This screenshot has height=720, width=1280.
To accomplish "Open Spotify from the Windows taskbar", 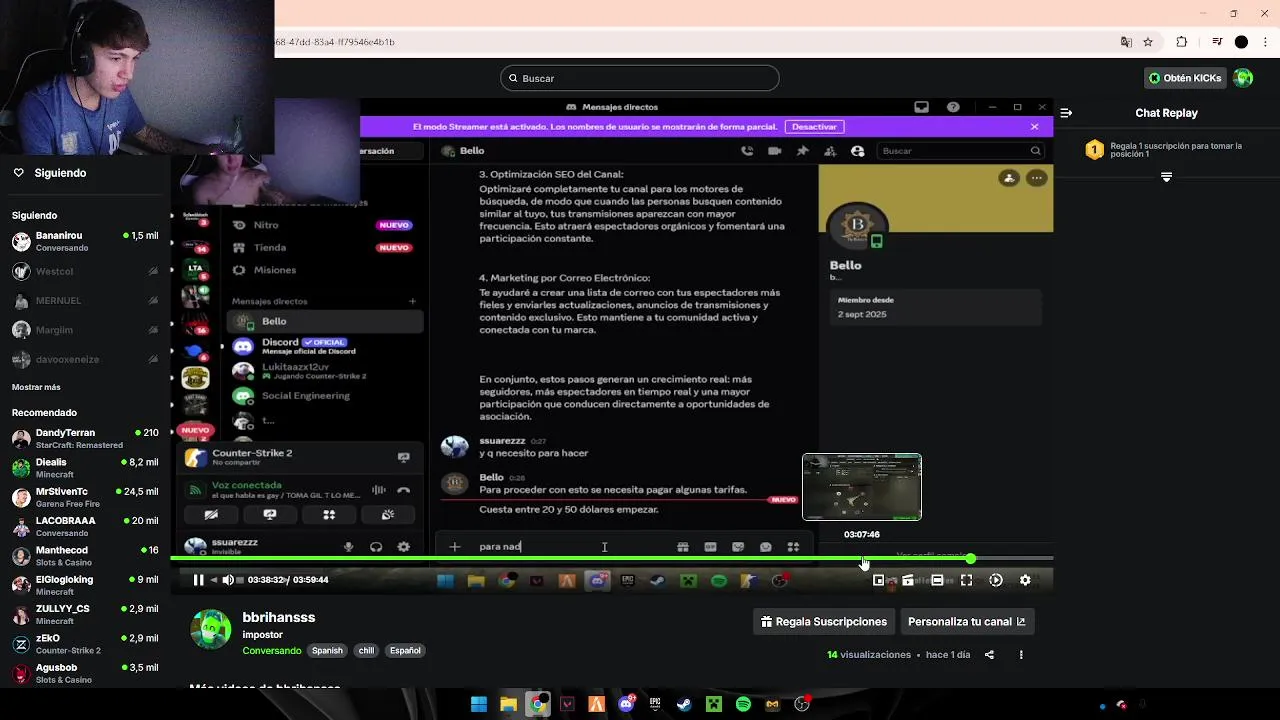I will [x=743, y=704].
